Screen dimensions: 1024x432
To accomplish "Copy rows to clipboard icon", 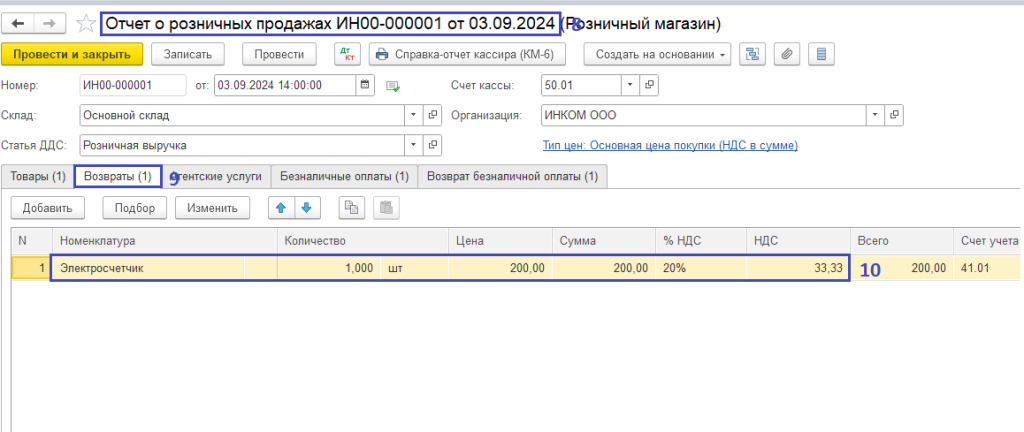I will tap(351, 208).
